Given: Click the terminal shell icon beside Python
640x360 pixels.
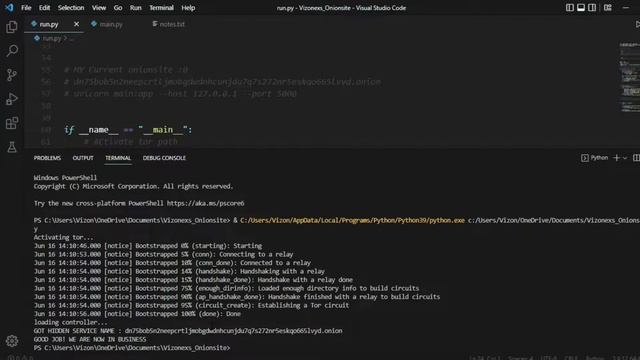Looking at the screenshot, I should [x=584, y=158].
